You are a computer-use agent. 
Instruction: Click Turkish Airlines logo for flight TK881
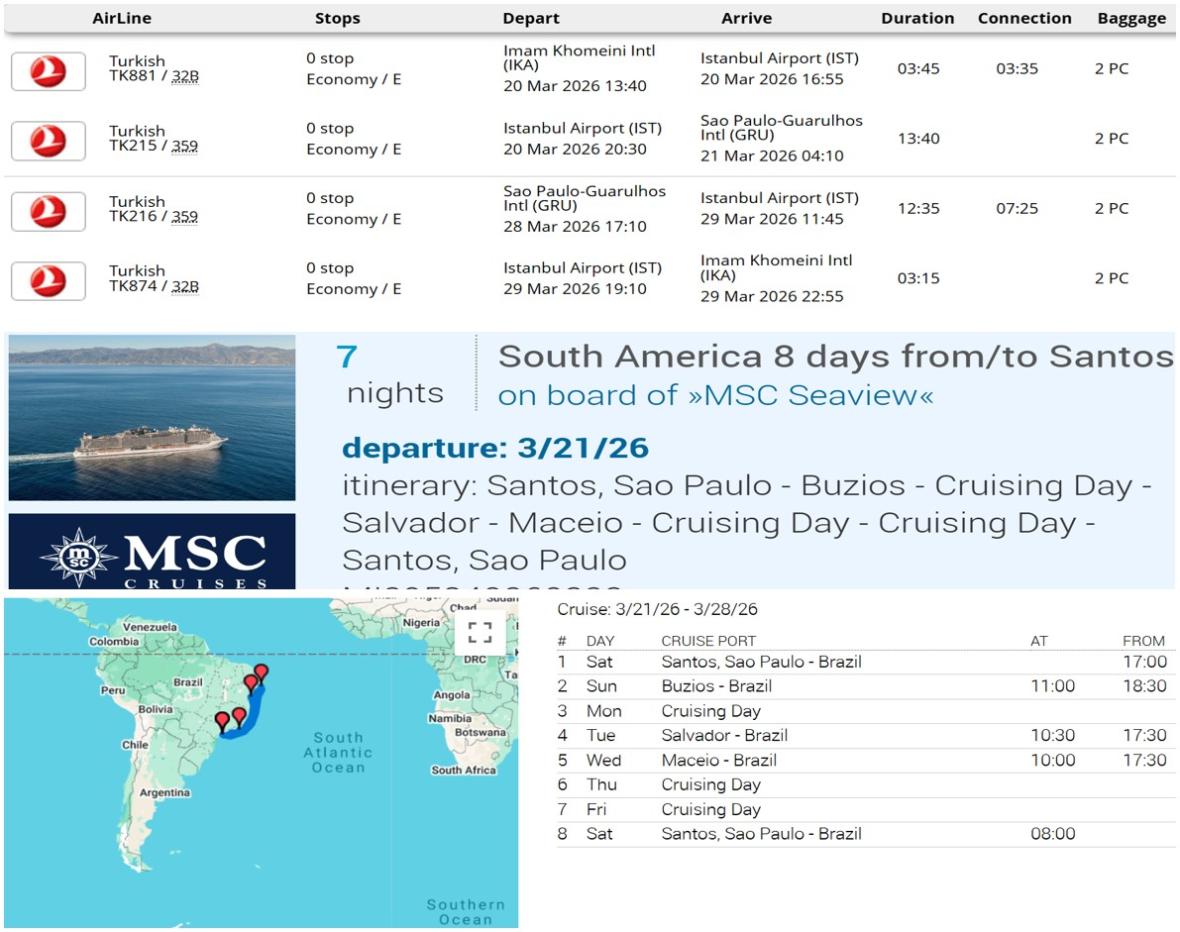tap(48, 71)
